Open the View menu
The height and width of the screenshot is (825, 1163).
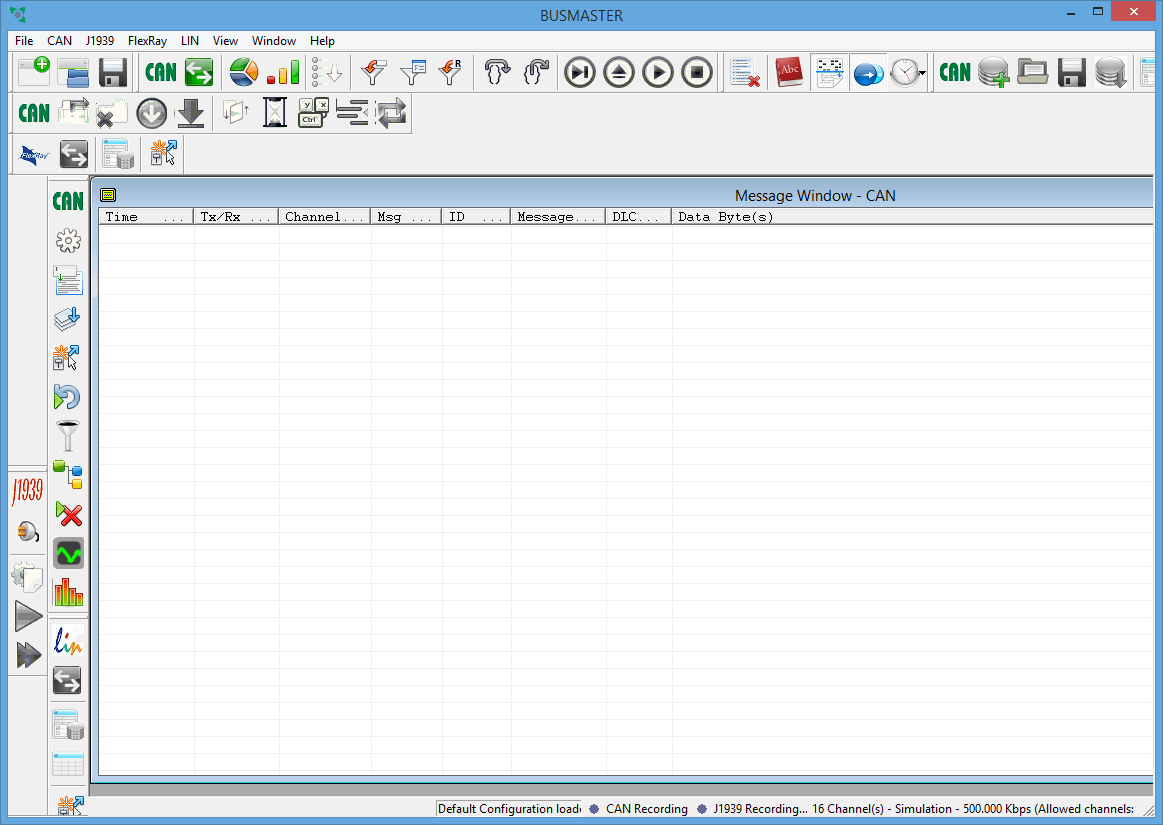click(225, 41)
